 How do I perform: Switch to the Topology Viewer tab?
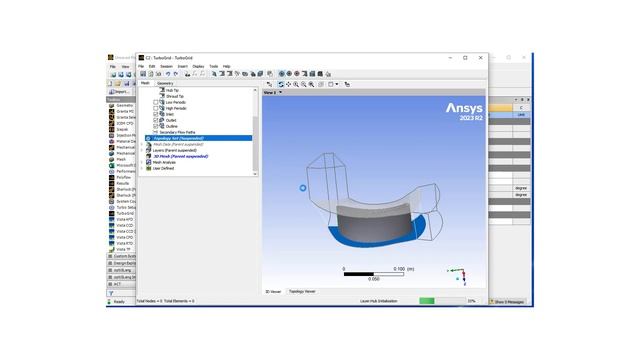pyautogui.click(x=302, y=291)
